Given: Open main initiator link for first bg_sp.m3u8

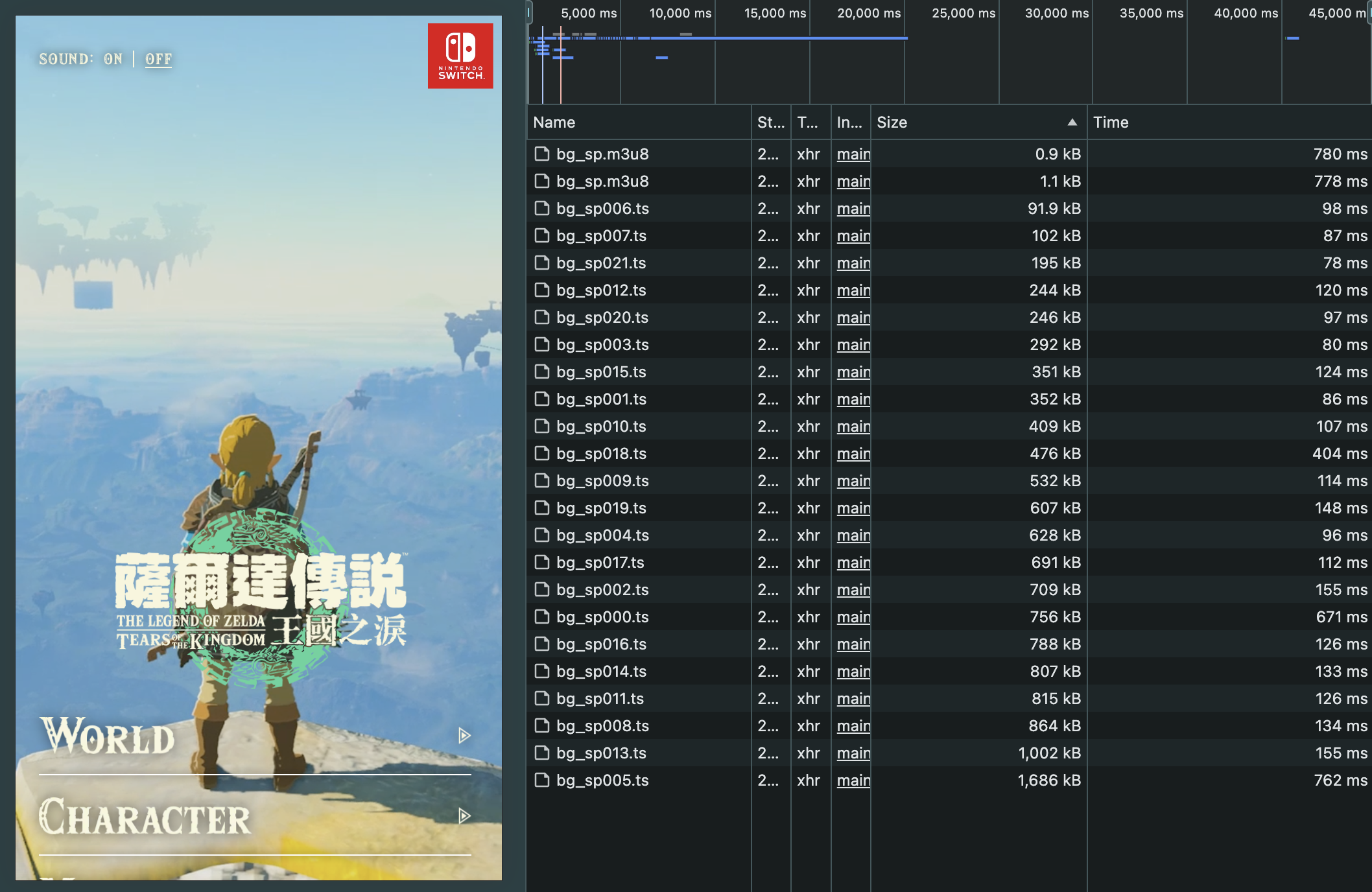Looking at the screenshot, I should click(x=853, y=154).
